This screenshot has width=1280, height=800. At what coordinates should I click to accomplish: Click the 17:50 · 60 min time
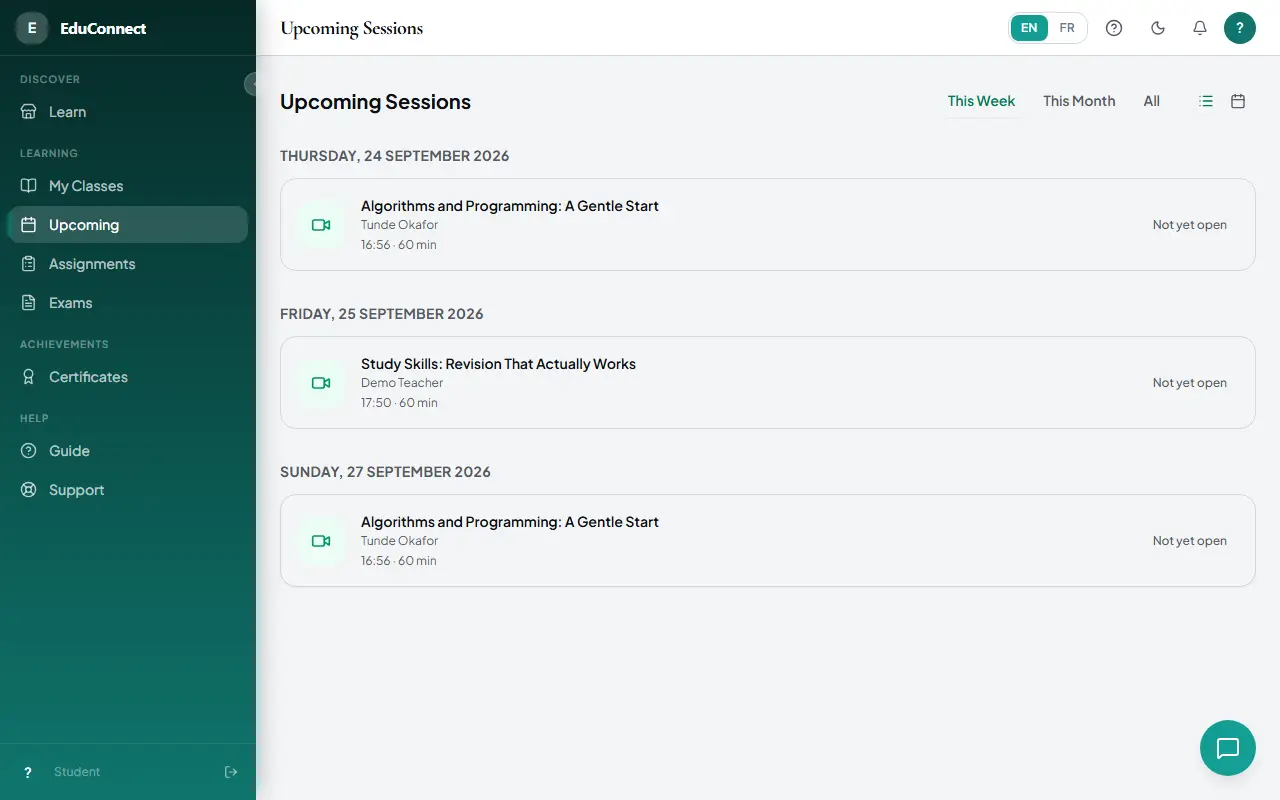(399, 403)
